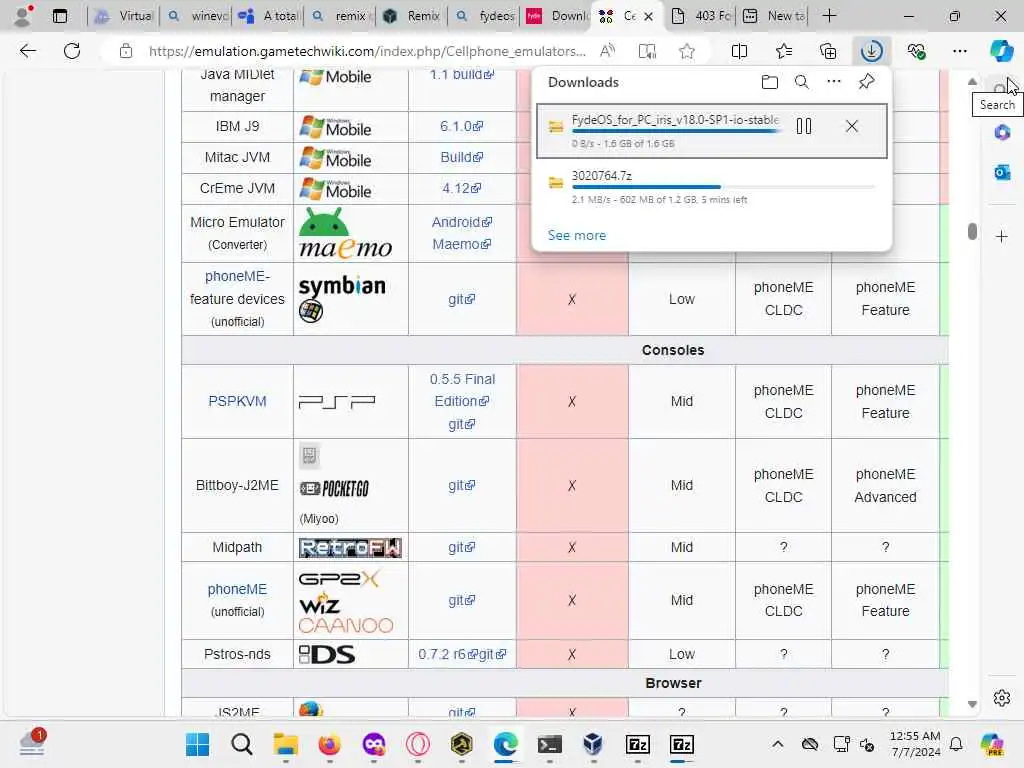
Task: Open Windows taskbar search
Action: (242, 744)
